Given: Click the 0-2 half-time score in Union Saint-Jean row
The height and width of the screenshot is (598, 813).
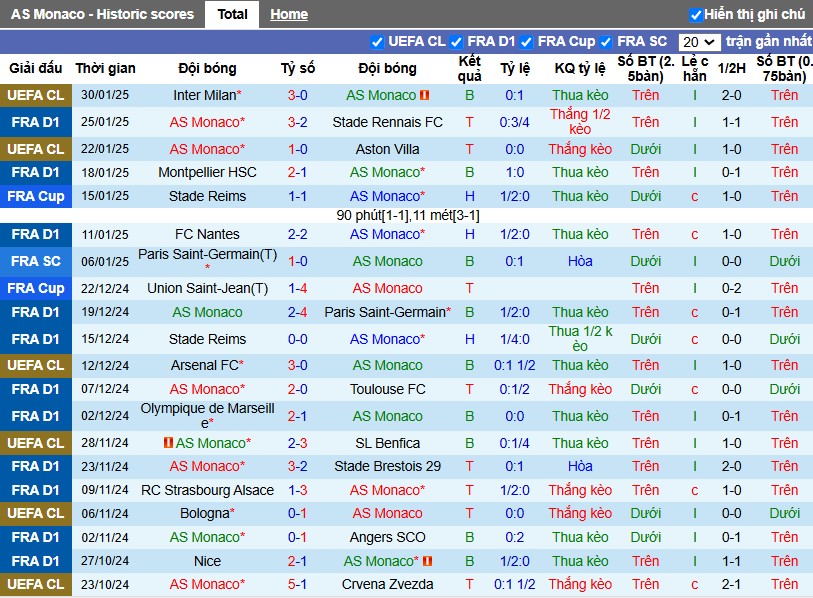Looking at the screenshot, I should point(732,288).
